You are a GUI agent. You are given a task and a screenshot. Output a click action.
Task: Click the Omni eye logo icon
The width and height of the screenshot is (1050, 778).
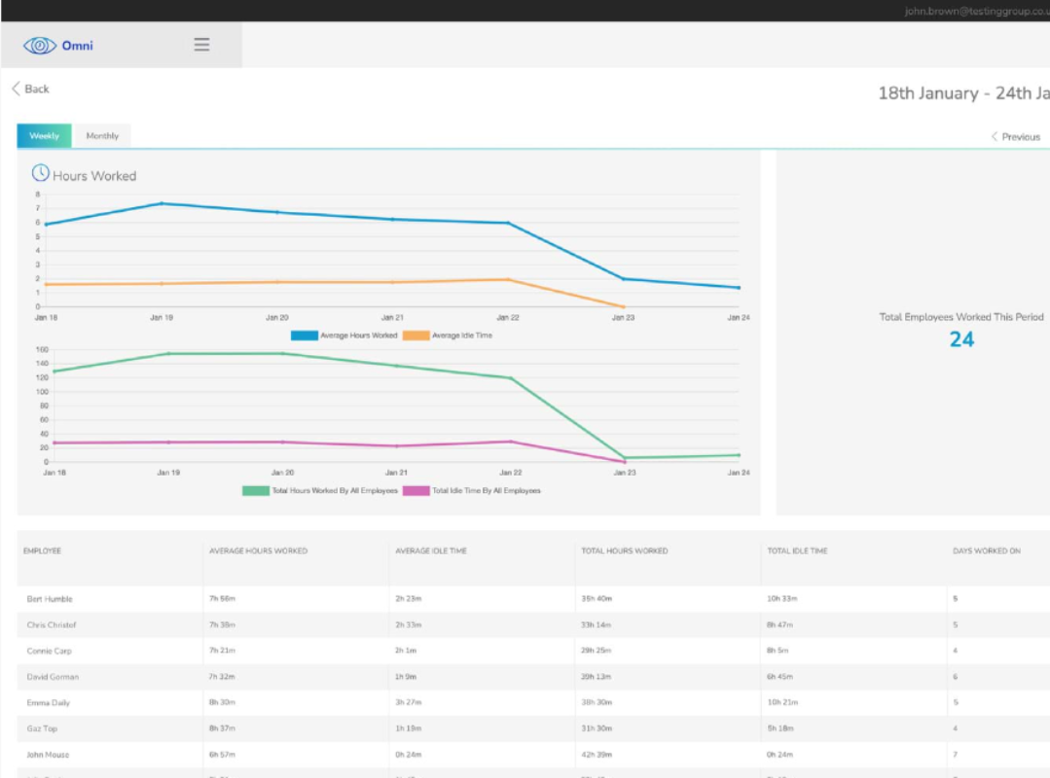pyautogui.click(x=40, y=46)
